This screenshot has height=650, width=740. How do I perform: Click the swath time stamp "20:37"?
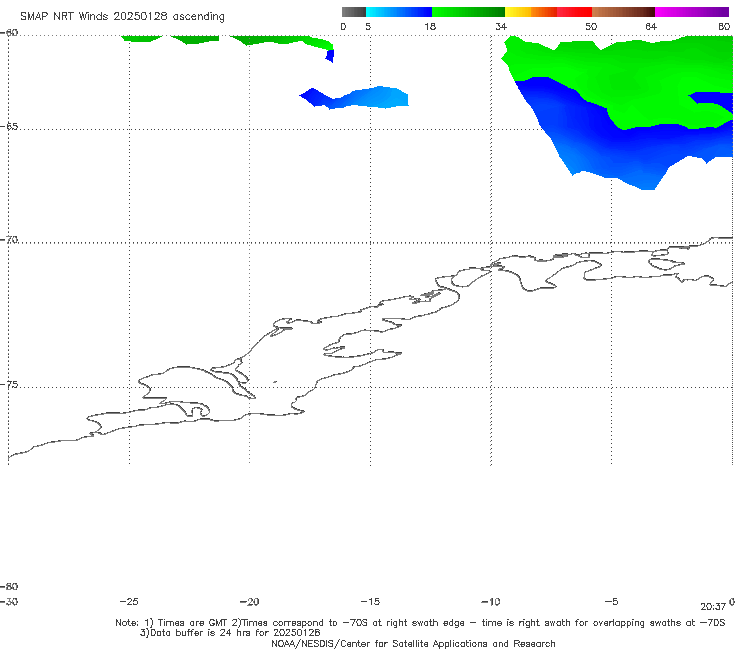pos(713,607)
